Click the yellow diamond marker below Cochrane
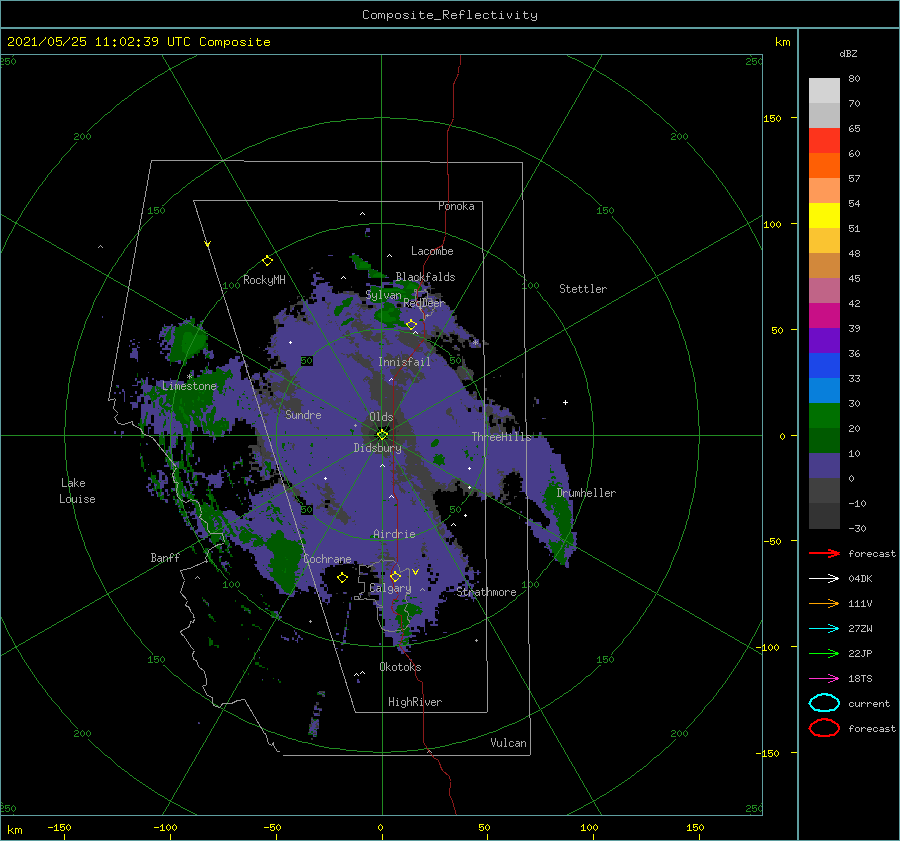 [x=343, y=578]
